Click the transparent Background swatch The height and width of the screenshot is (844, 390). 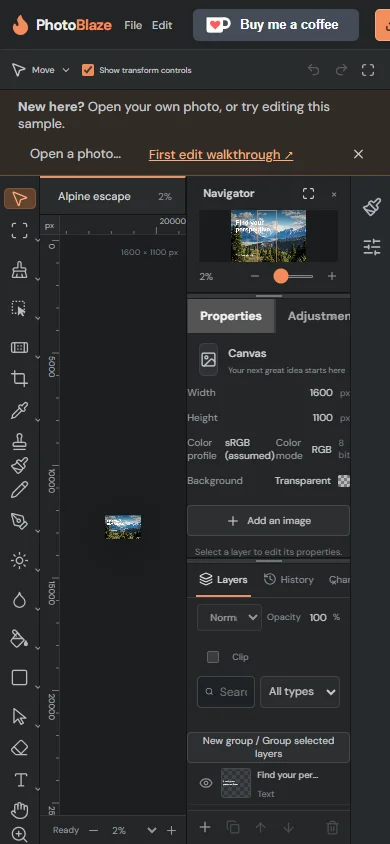click(x=344, y=481)
